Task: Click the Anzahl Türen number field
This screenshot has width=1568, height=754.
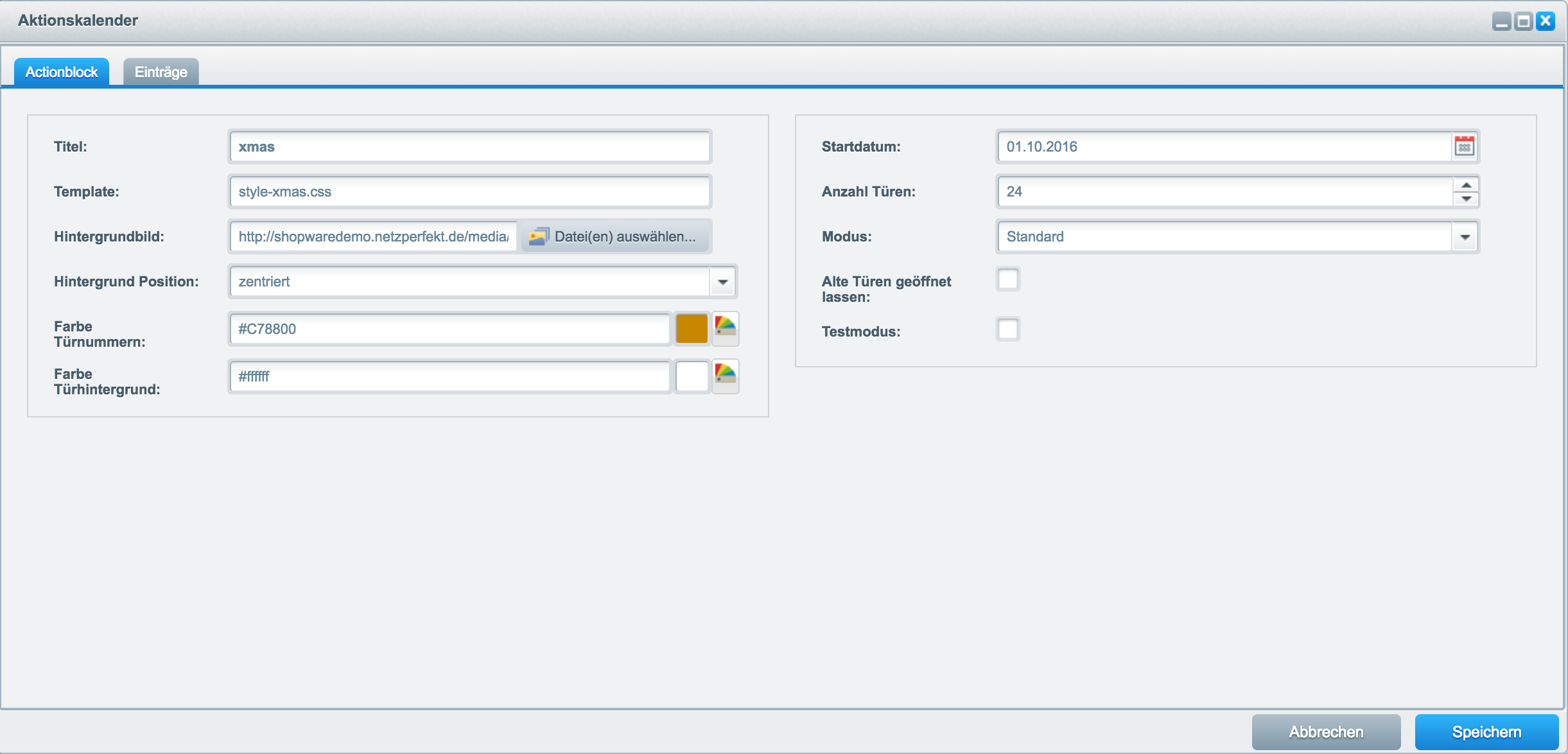Action: [x=1225, y=191]
